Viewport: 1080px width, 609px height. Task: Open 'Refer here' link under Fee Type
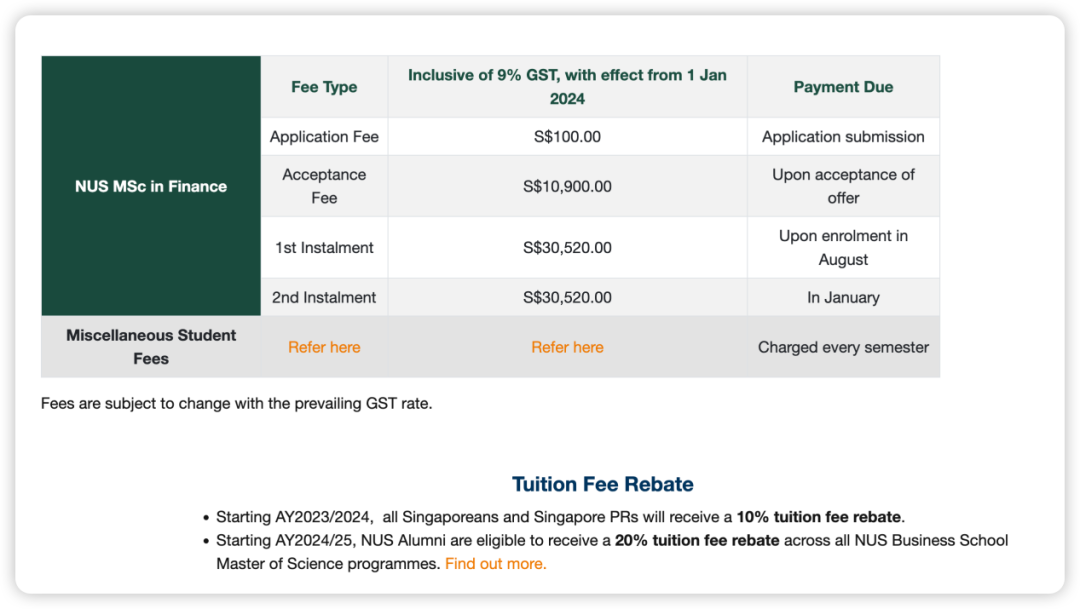324,347
